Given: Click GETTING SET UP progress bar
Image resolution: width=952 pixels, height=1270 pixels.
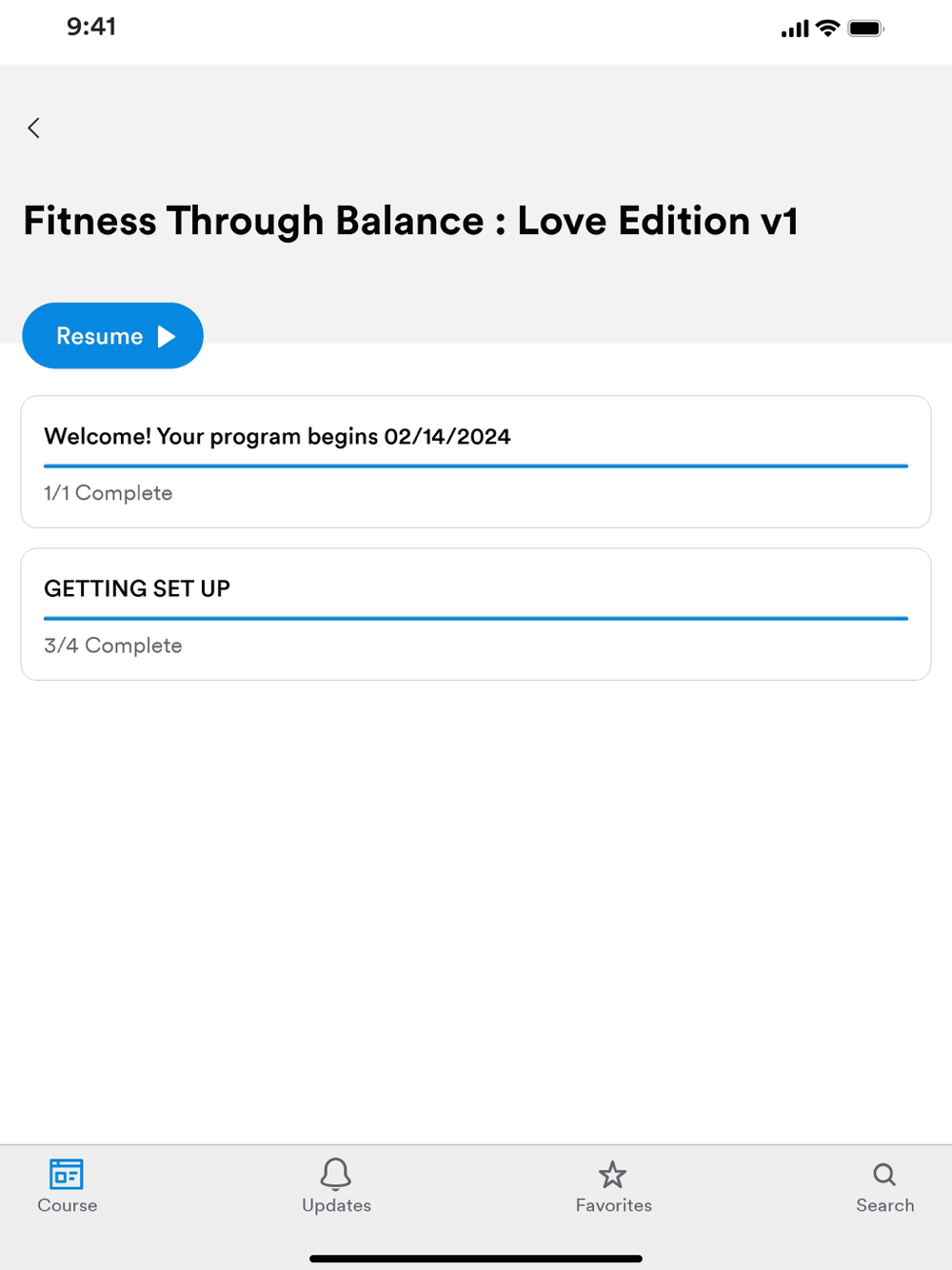Looking at the screenshot, I should [476, 619].
